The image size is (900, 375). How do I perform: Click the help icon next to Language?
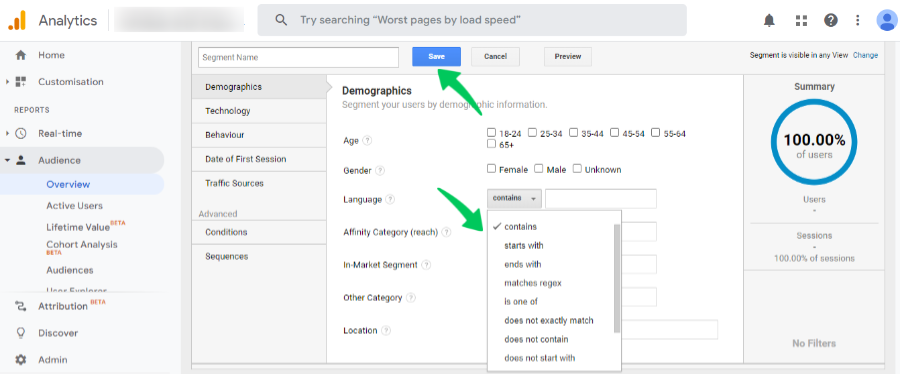(x=390, y=199)
